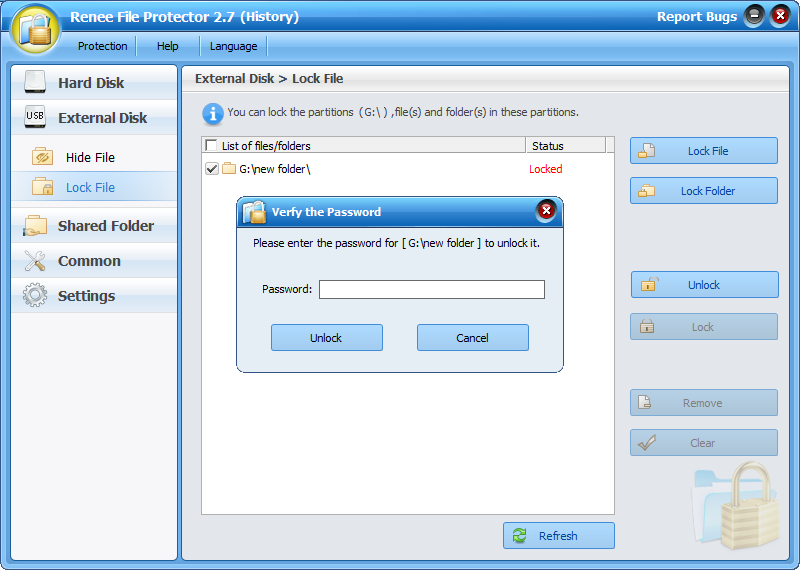Click the Report Bugs link
The height and width of the screenshot is (570, 800).
coord(696,17)
